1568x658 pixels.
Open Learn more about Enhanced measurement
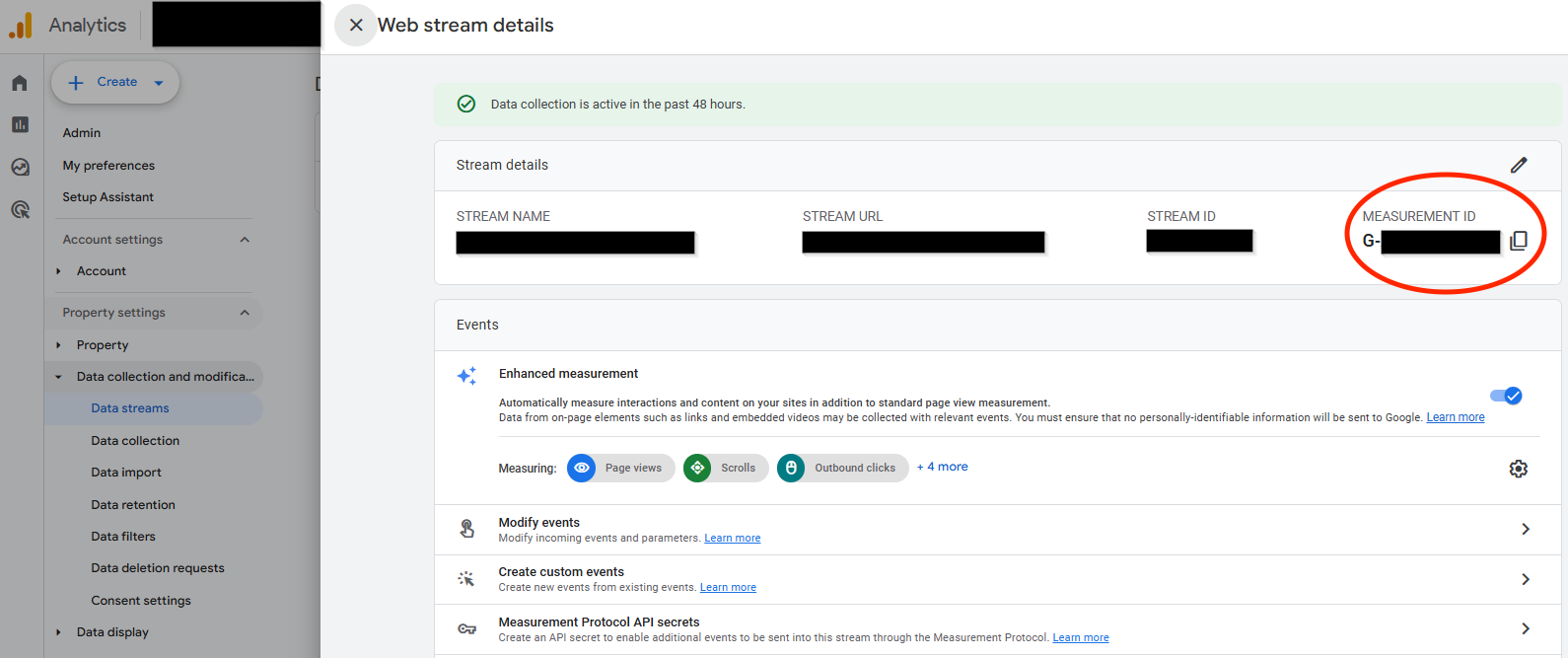click(x=1456, y=417)
